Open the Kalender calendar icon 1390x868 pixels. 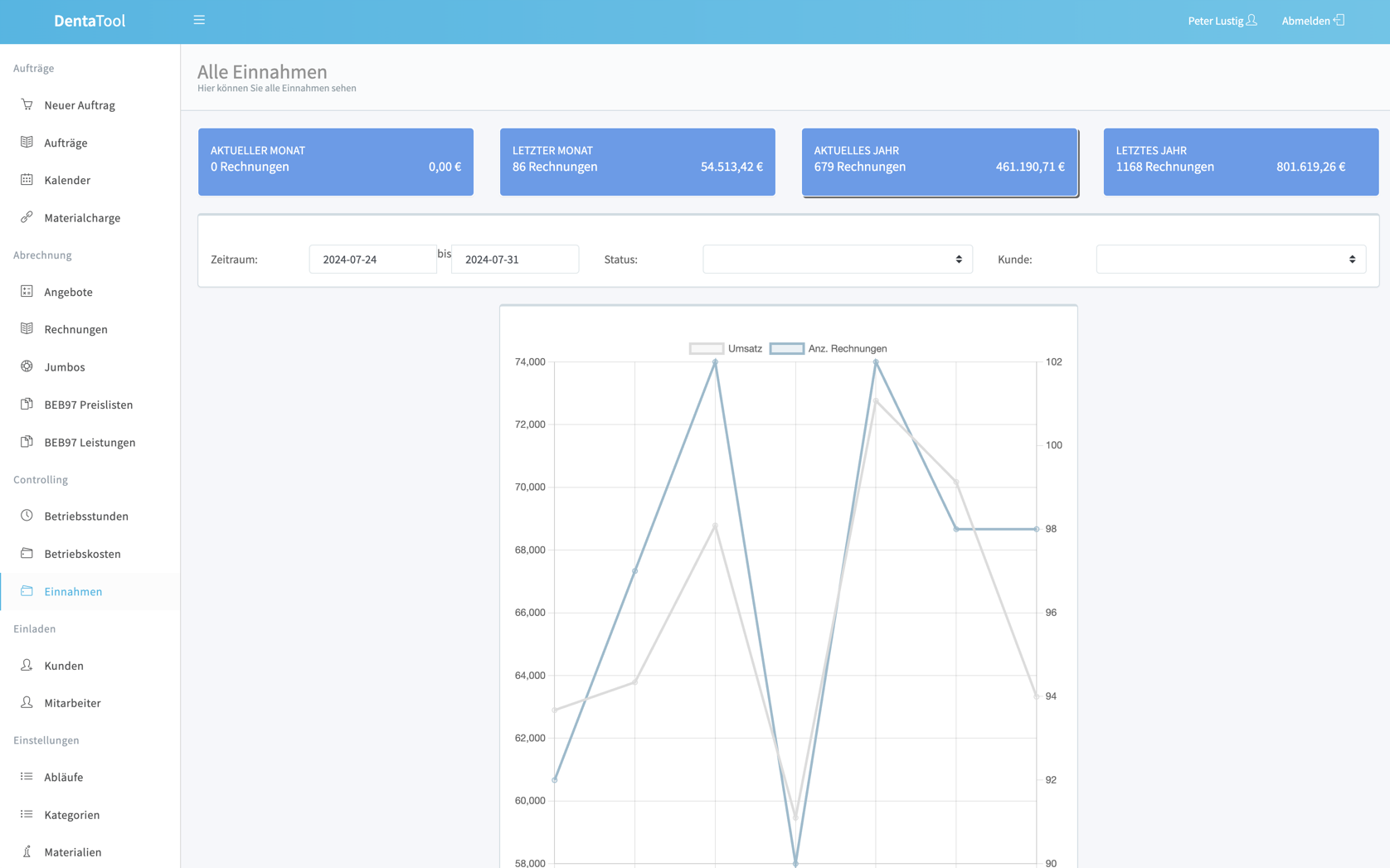[27, 180]
